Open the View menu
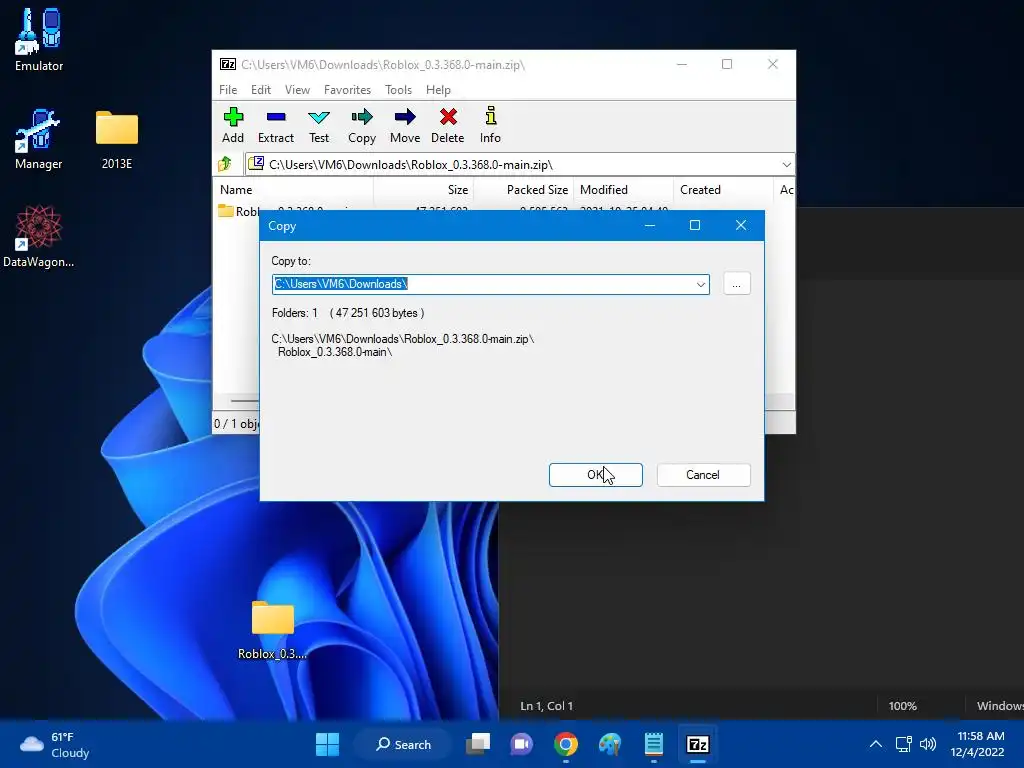 (x=297, y=89)
